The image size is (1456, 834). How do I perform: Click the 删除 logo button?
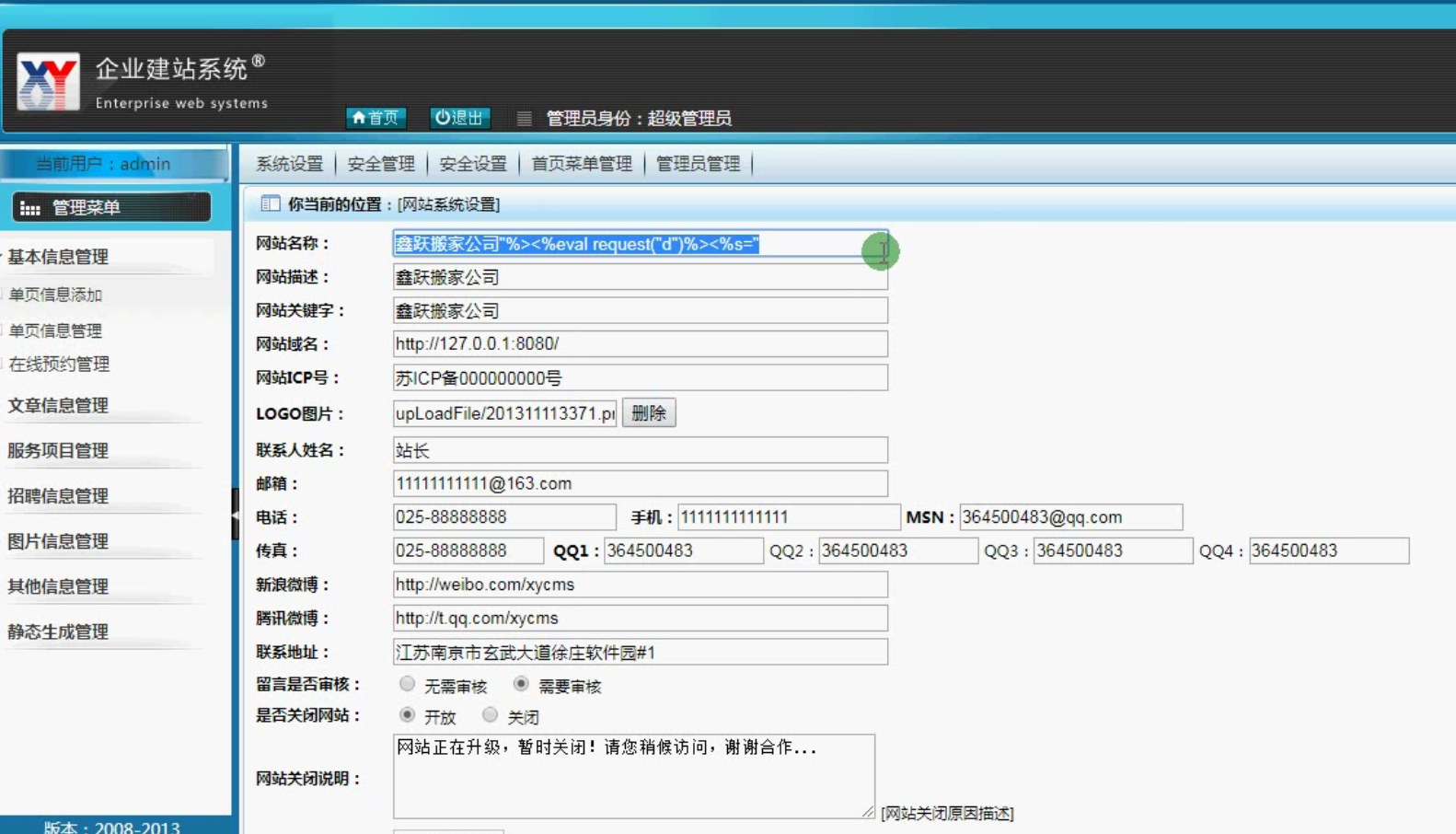point(649,413)
